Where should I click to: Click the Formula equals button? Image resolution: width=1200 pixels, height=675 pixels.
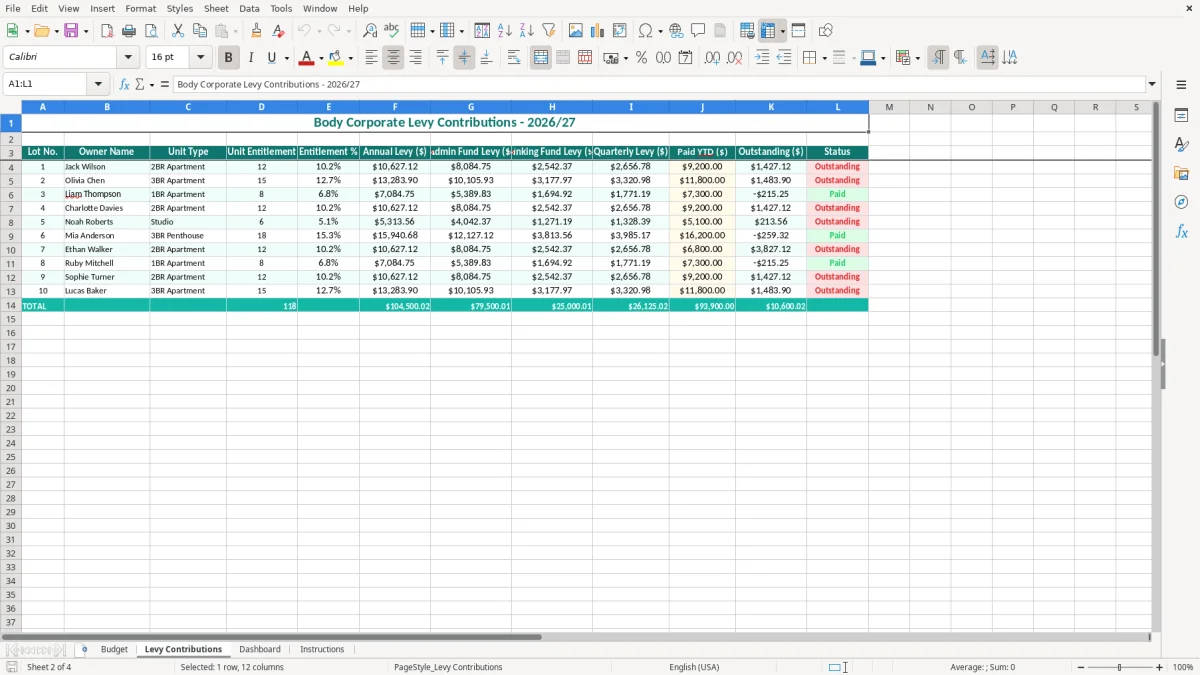click(x=165, y=85)
